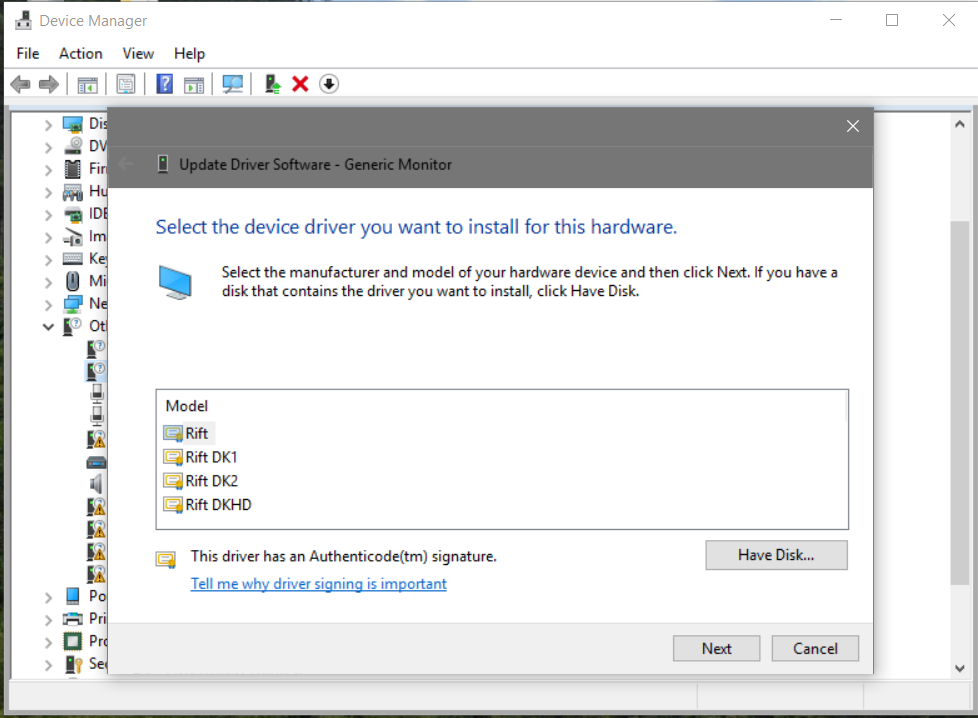Open the driver signing importance link
The width and height of the screenshot is (978, 718).
point(318,584)
